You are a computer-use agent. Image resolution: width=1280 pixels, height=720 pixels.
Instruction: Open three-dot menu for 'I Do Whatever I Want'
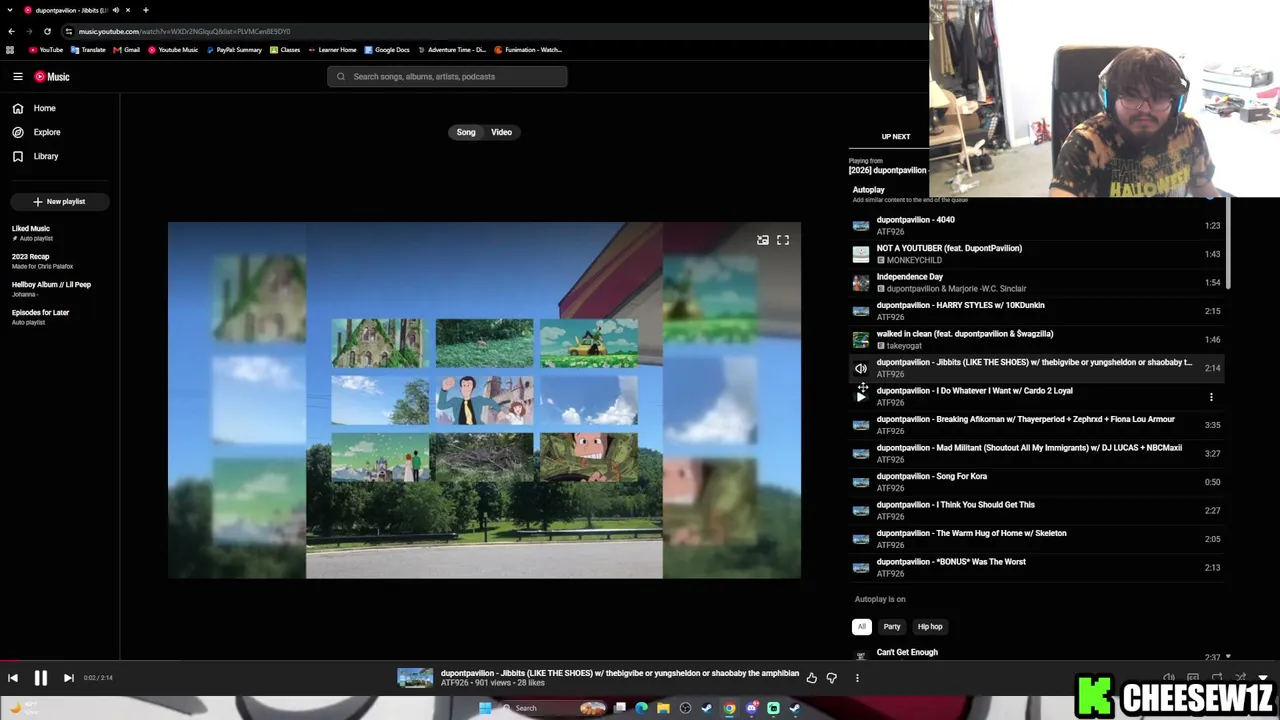(1211, 397)
